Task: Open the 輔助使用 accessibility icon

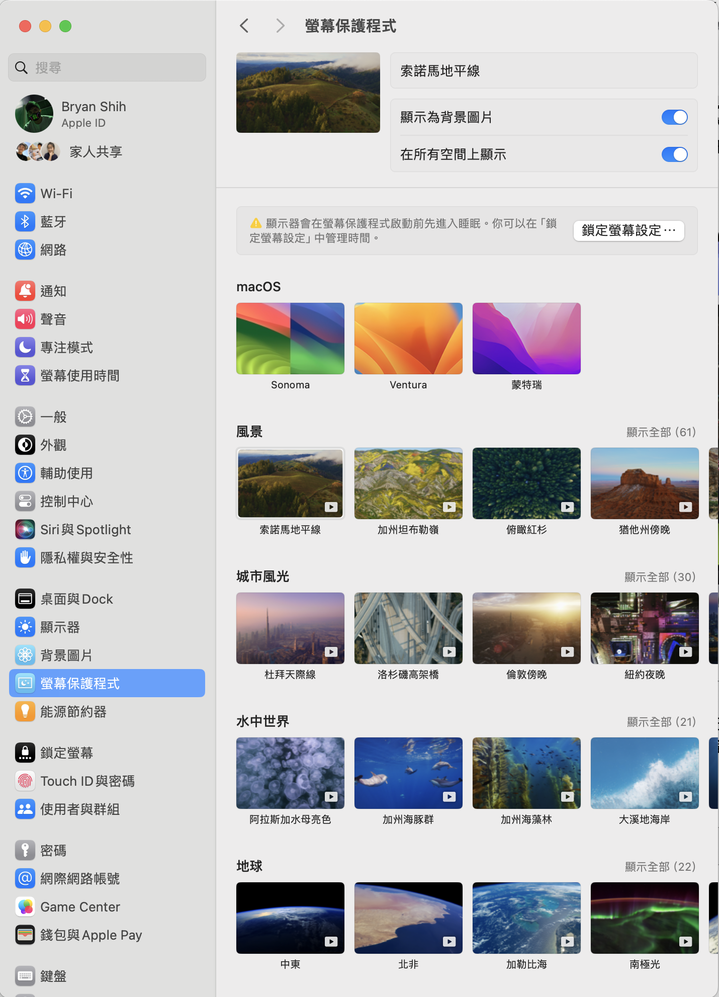Action: coord(25,472)
